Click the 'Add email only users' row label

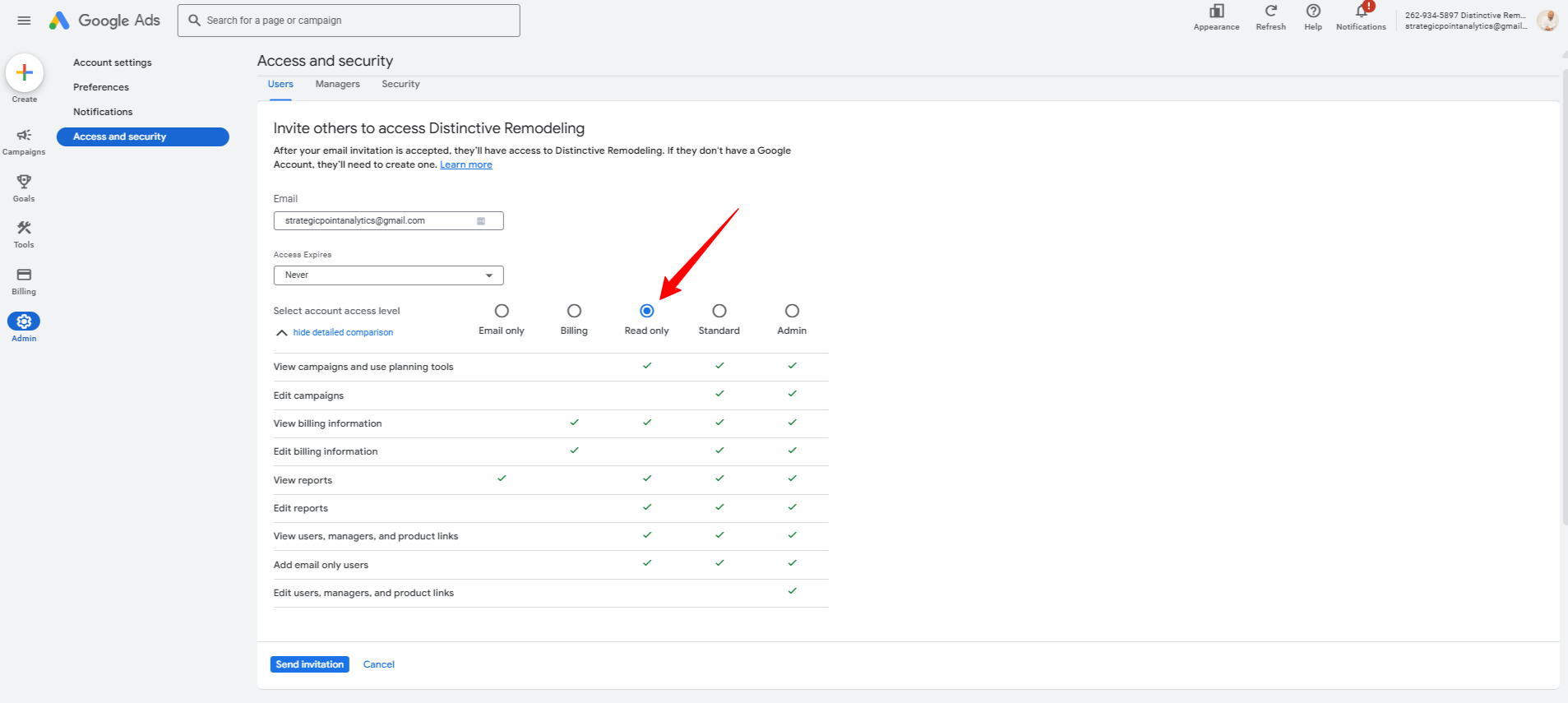pyautogui.click(x=321, y=565)
